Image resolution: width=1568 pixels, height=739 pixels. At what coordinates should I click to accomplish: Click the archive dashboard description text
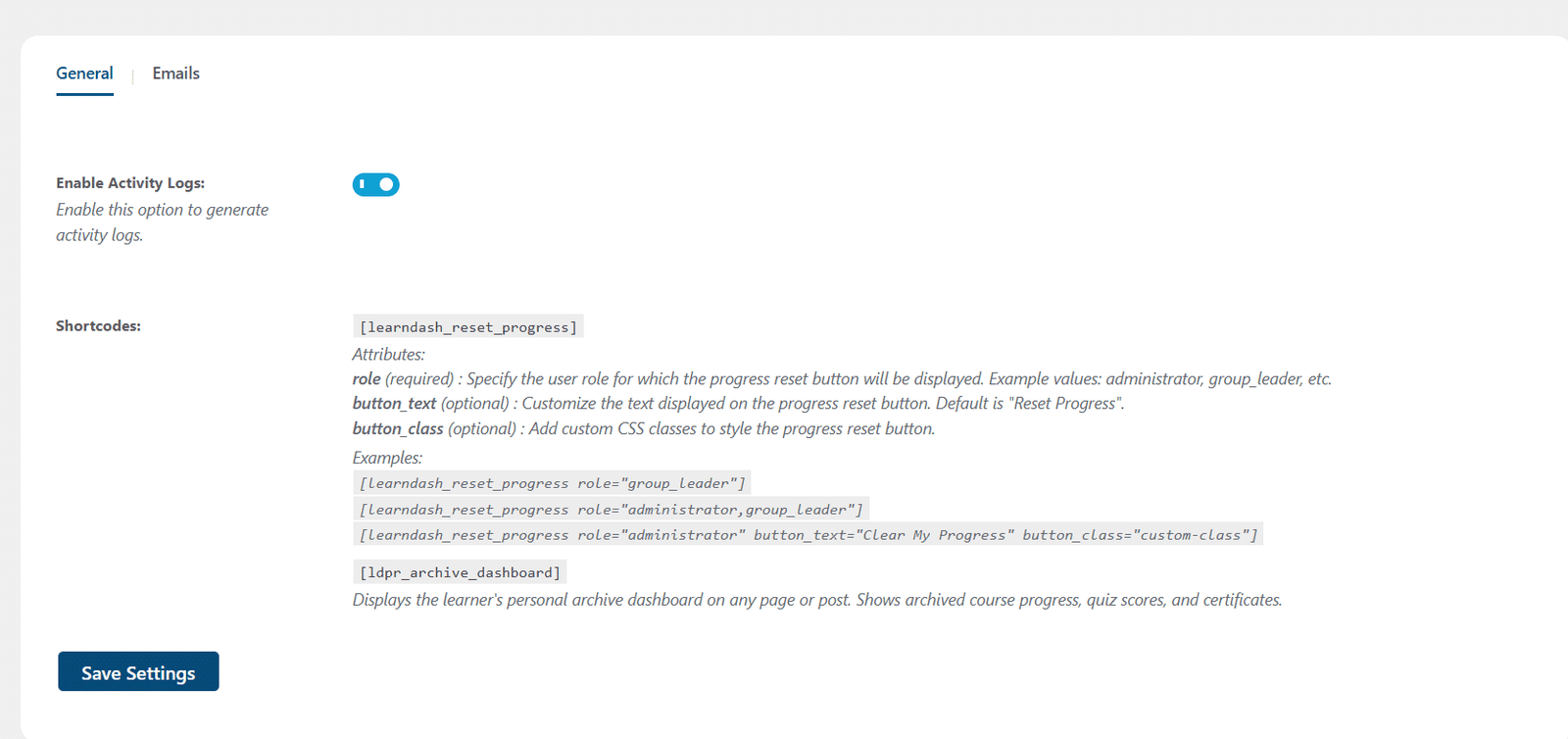pyautogui.click(x=817, y=600)
